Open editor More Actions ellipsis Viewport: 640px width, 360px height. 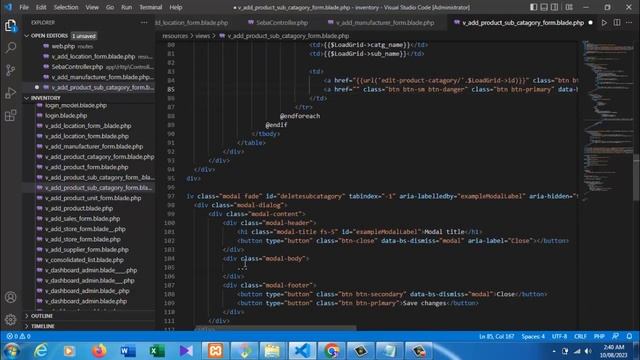(x=629, y=23)
